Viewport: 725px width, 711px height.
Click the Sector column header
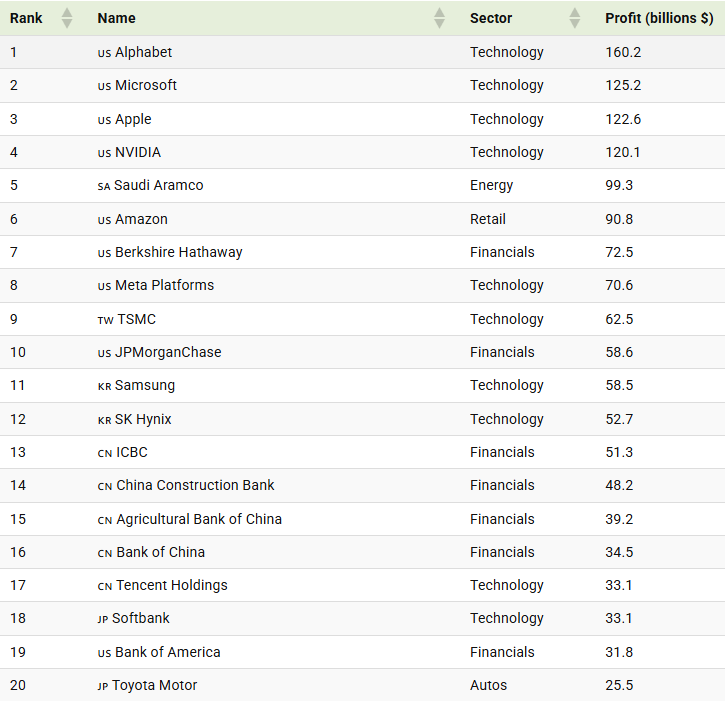(x=491, y=18)
